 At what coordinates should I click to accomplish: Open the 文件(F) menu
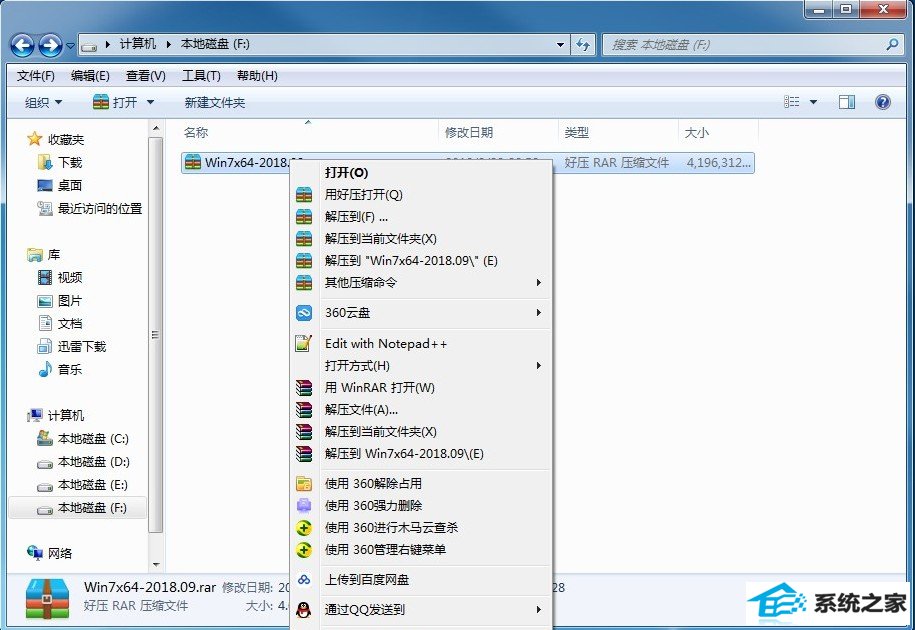pyautogui.click(x=36, y=76)
